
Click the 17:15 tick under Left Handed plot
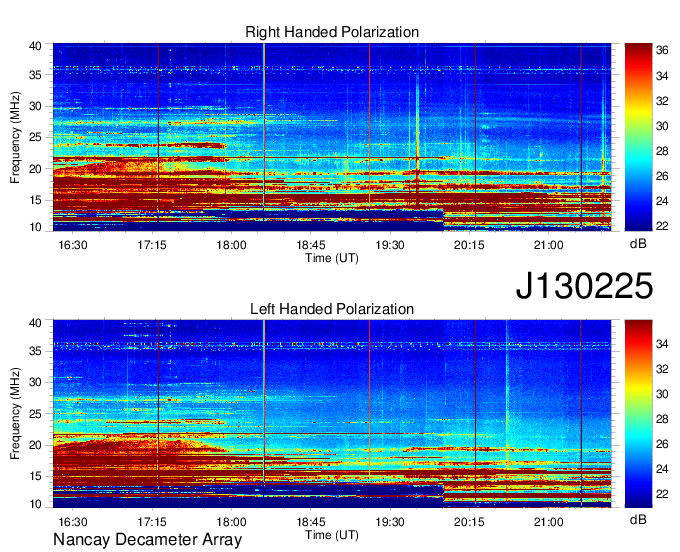152,522
